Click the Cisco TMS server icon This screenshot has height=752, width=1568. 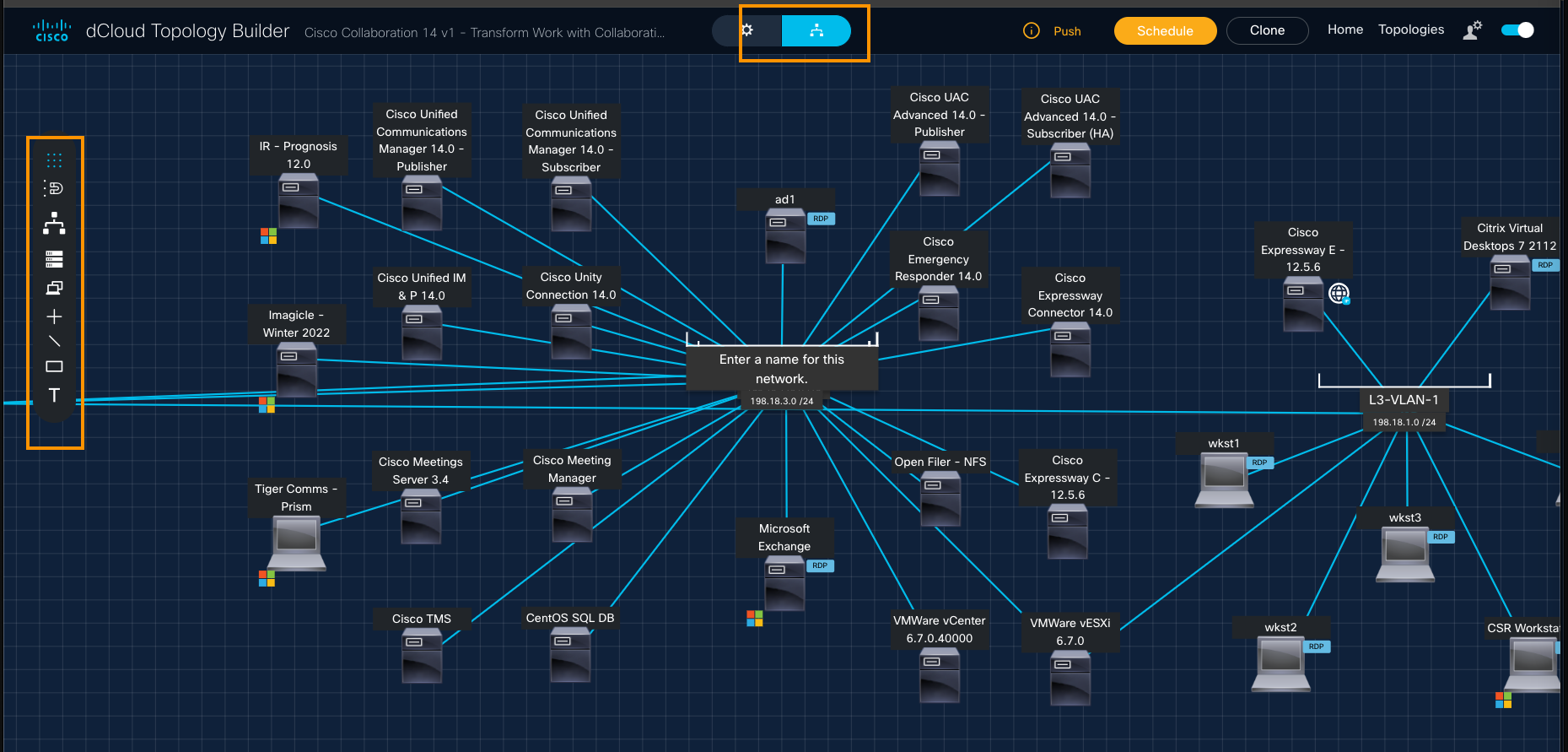[x=422, y=656]
